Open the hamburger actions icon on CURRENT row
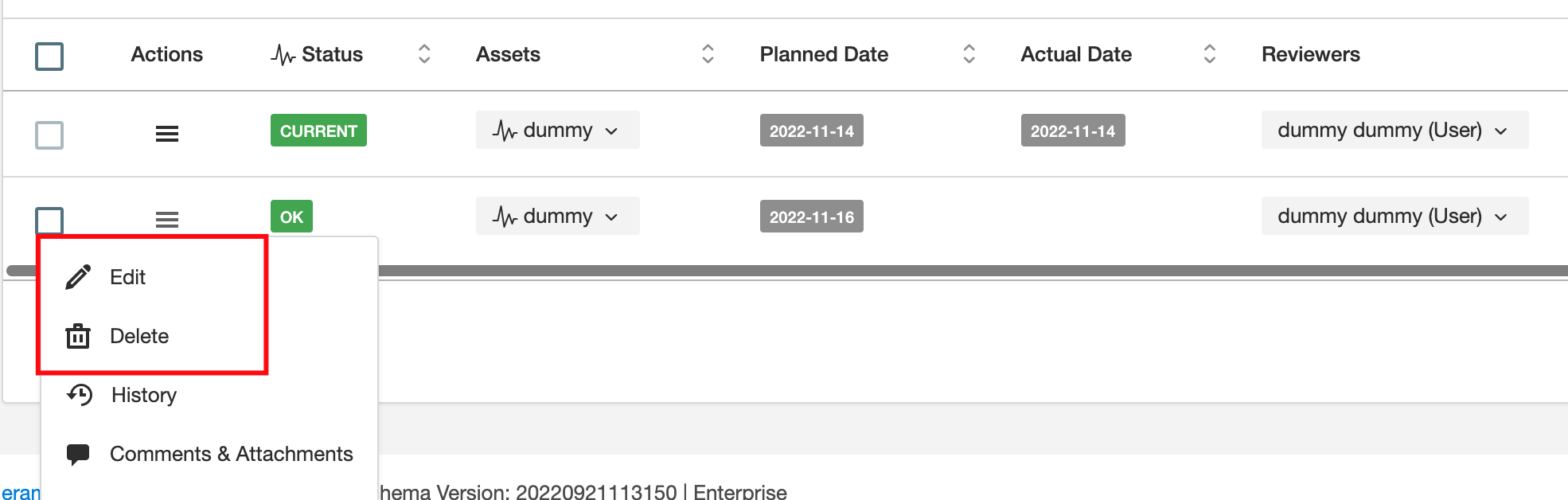Screen dimensions: 1568x500 click(166, 133)
